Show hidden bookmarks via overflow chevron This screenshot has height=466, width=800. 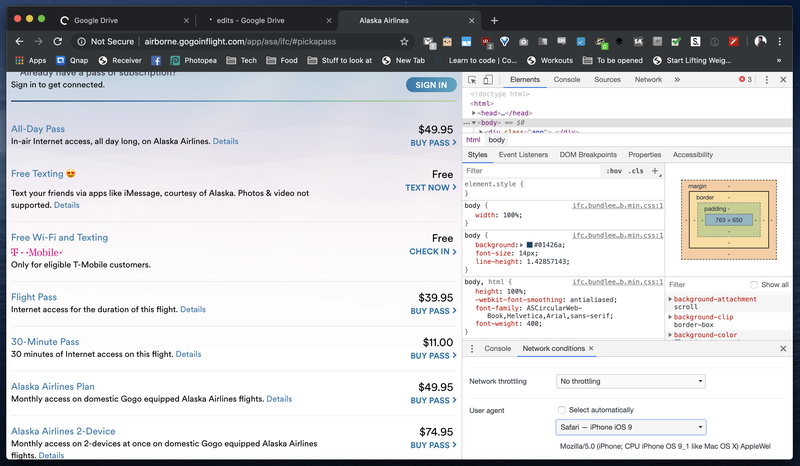(779, 60)
